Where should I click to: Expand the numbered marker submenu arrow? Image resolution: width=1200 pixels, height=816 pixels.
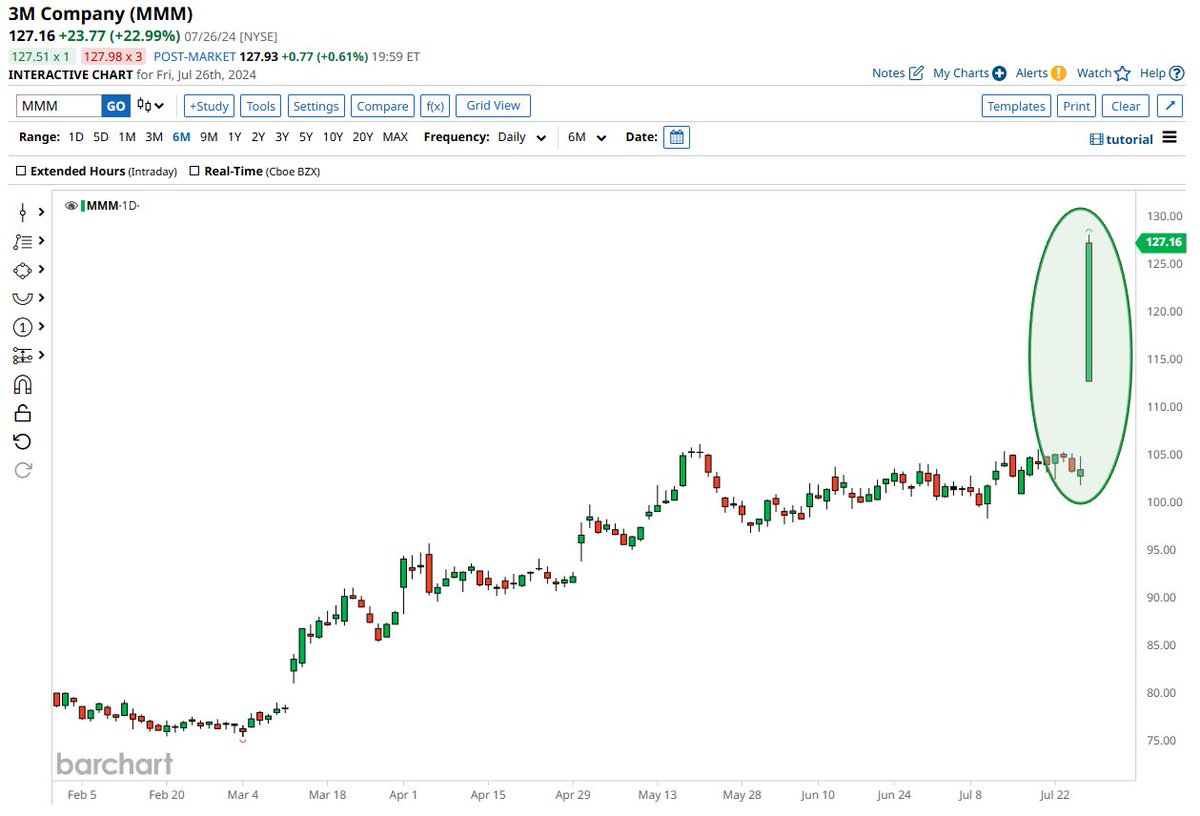[41, 327]
